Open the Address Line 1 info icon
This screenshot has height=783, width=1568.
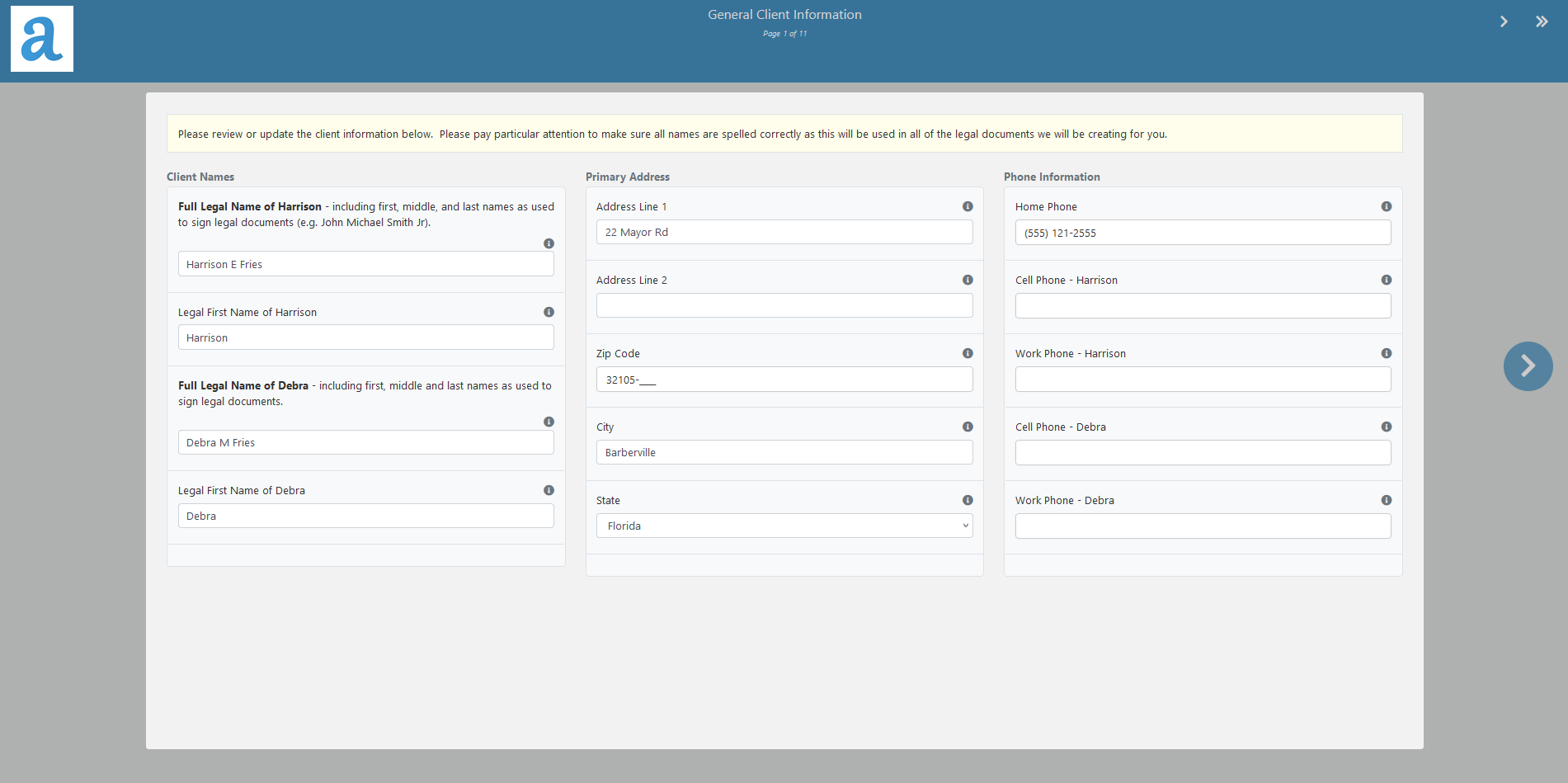click(968, 206)
